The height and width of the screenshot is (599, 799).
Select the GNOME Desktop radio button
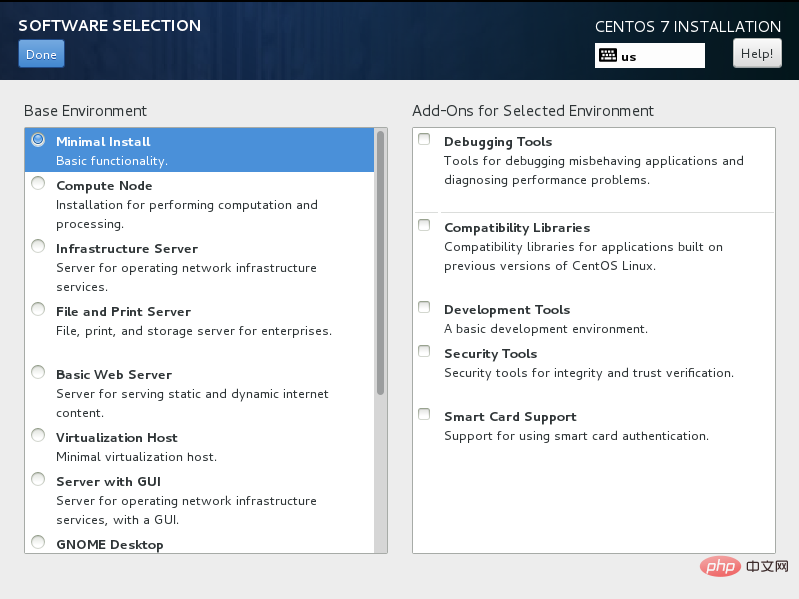pyautogui.click(x=38, y=542)
